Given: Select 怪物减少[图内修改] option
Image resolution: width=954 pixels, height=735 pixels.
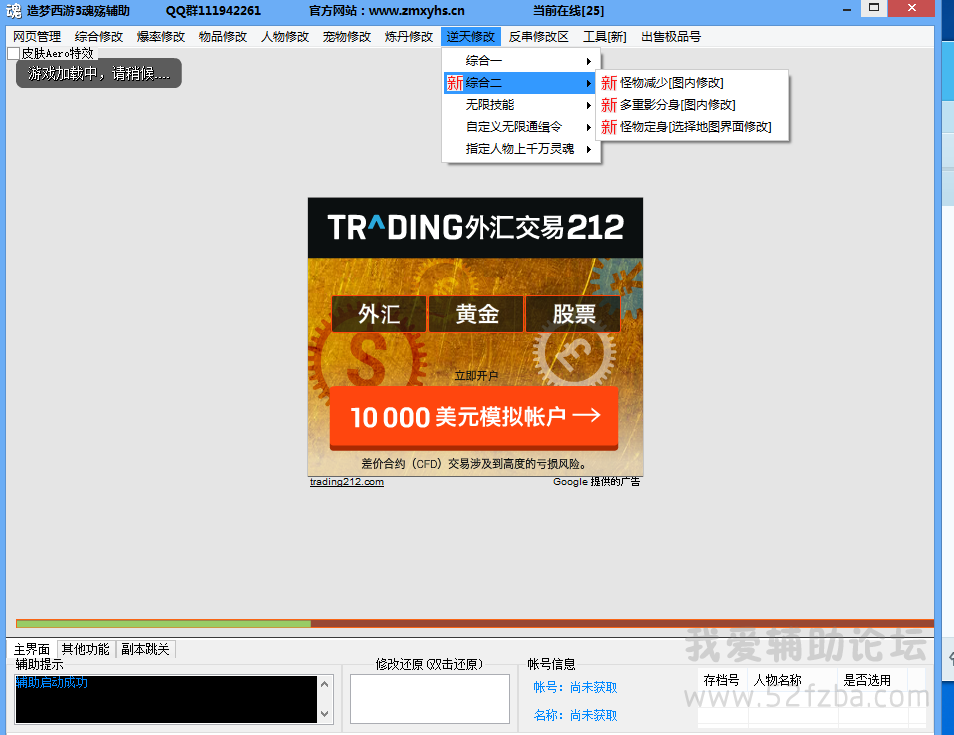Looking at the screenshot, I should [692, 83].
